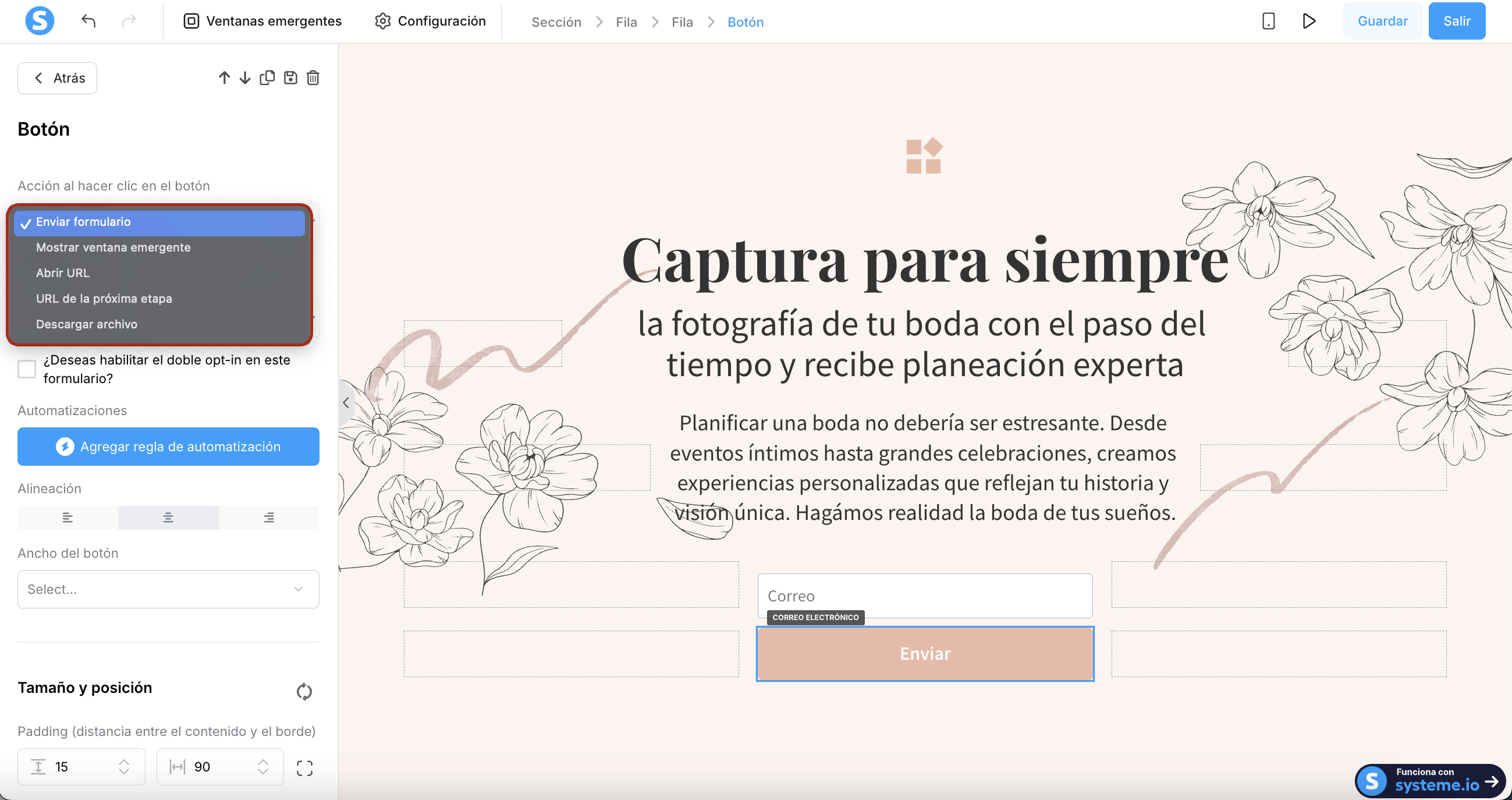Switch to mobile preview icon
Image resolution: width=1512 pixels, height=800 pixels.
tap(1268, 21)
